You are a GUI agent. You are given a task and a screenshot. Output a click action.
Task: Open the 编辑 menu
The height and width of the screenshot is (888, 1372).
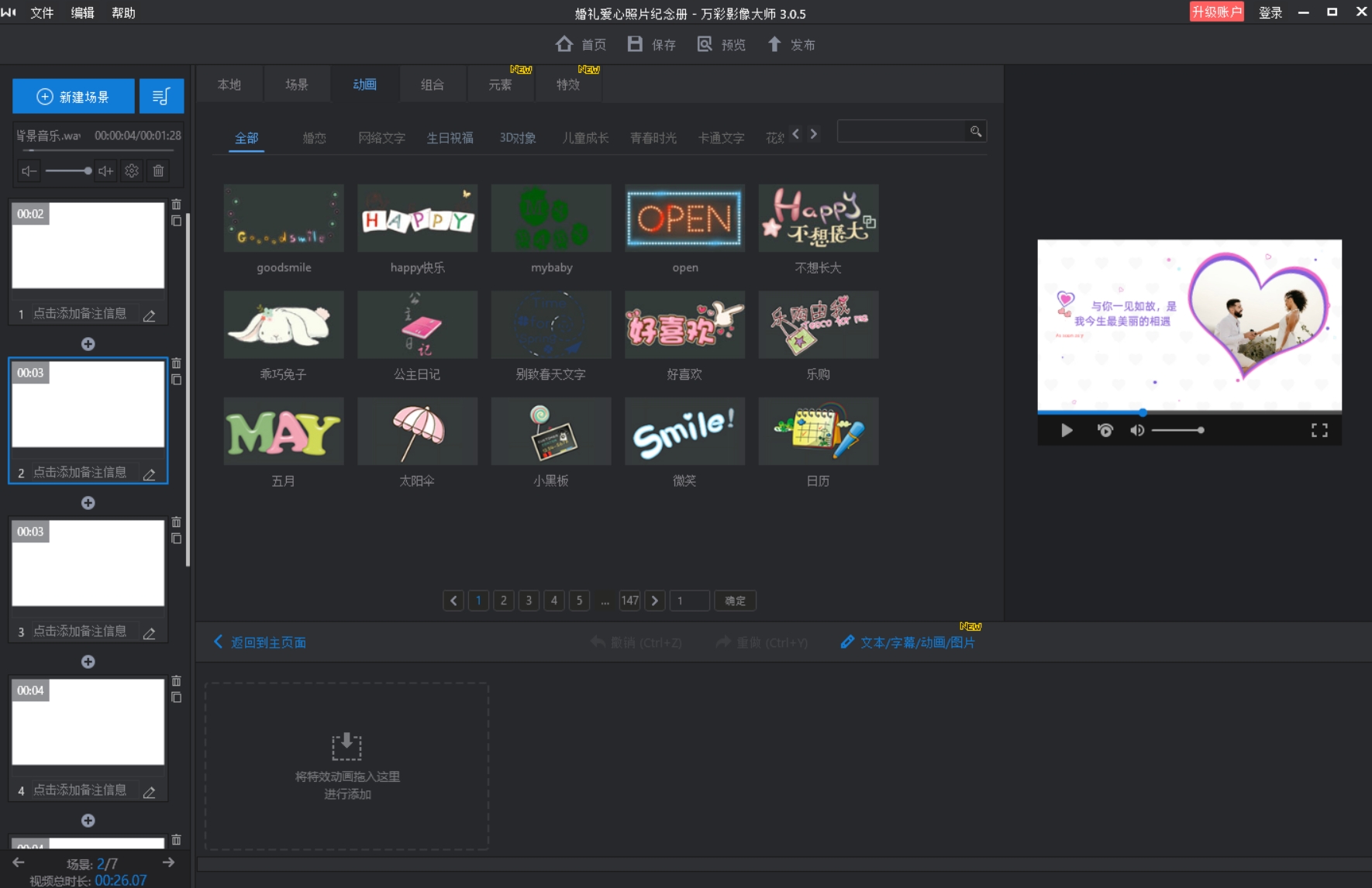tap(82, 12)
